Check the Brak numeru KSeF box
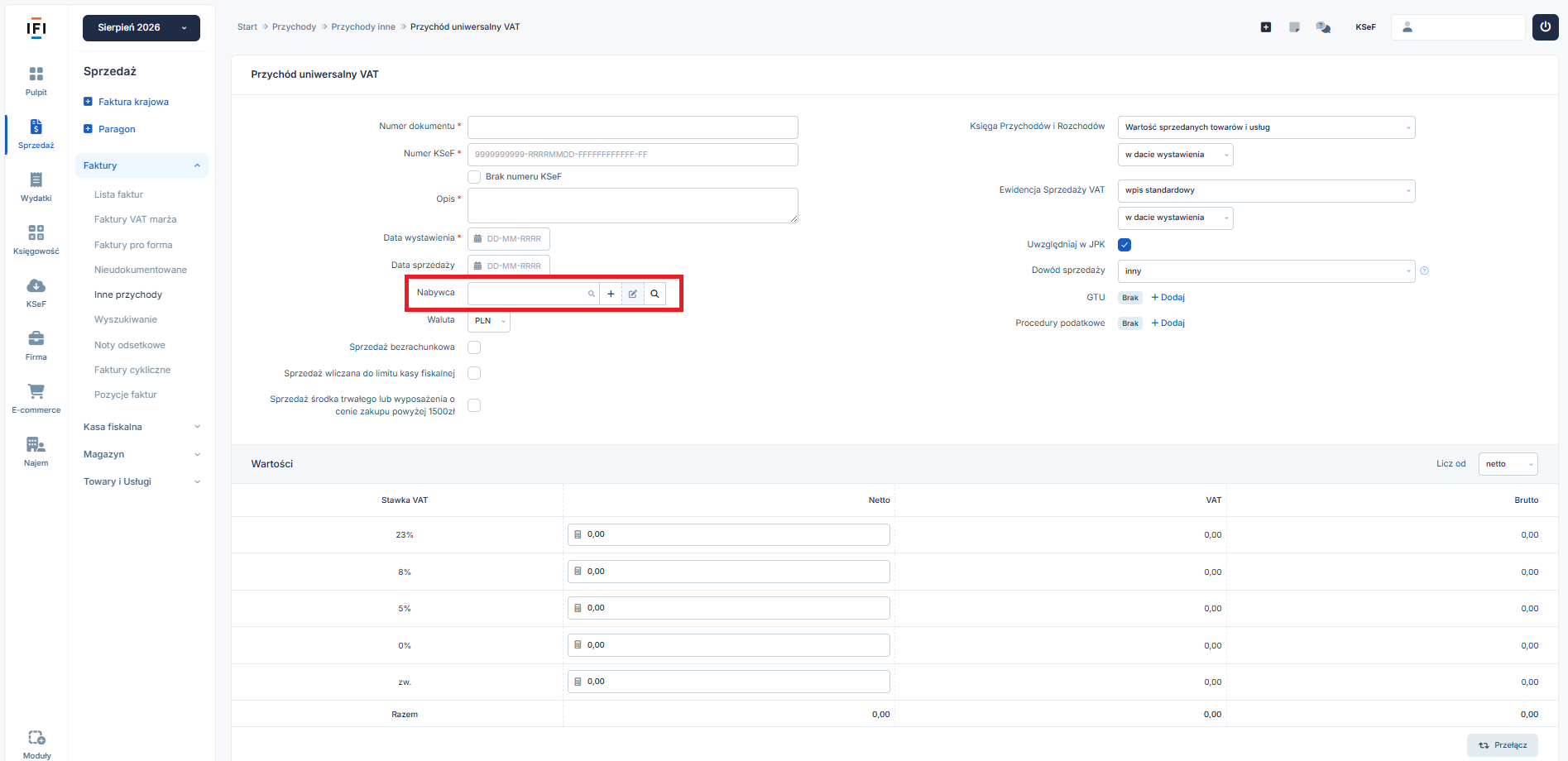 (474, 177)
